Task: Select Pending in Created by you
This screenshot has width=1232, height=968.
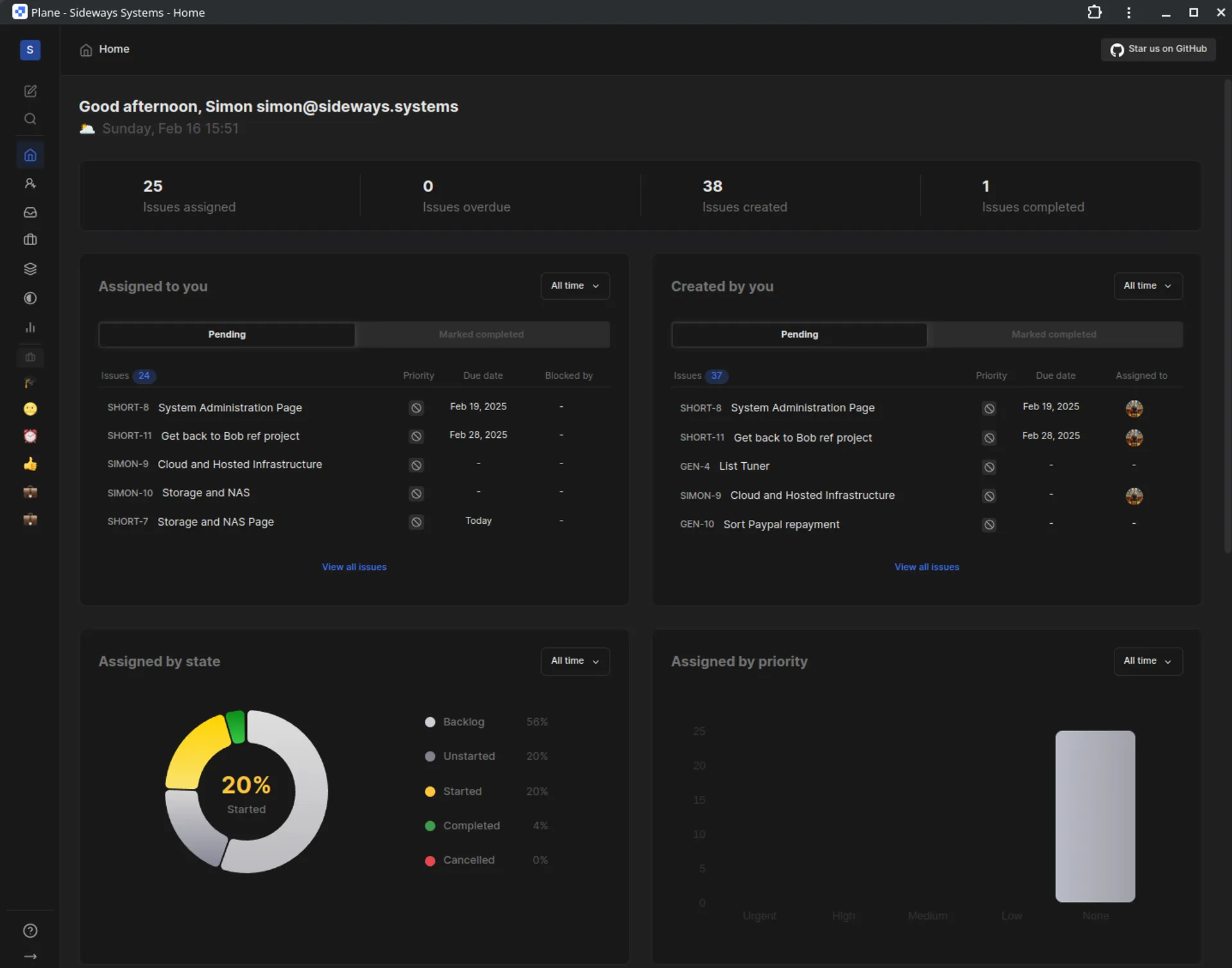Action: point(799,334)
